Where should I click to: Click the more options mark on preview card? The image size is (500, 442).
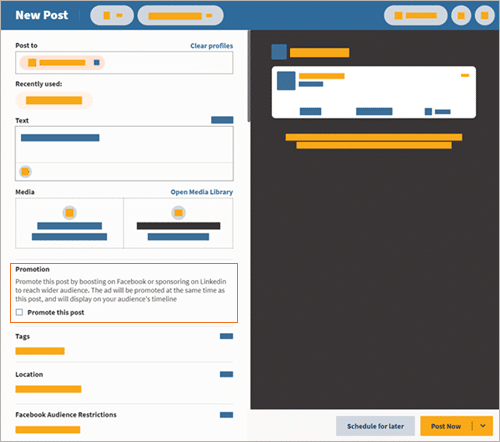point(465,76)
